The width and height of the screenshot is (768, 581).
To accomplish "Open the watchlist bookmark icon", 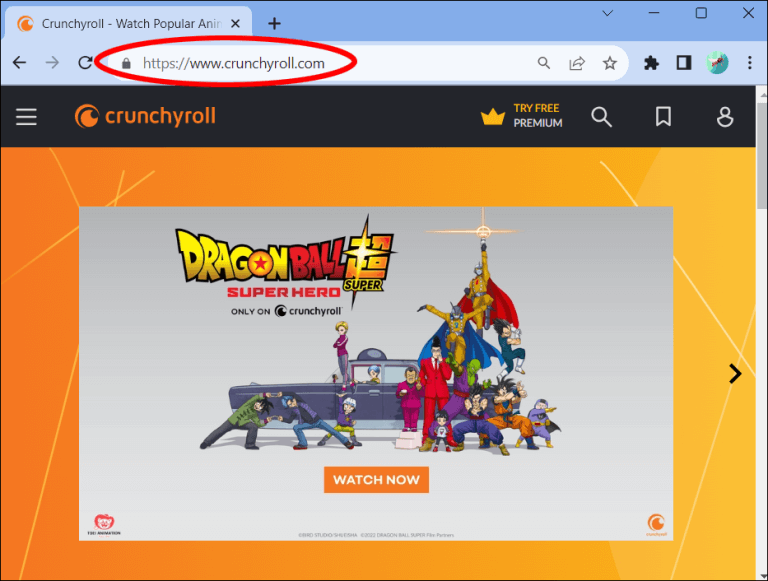I will click(x=663, y=117).
